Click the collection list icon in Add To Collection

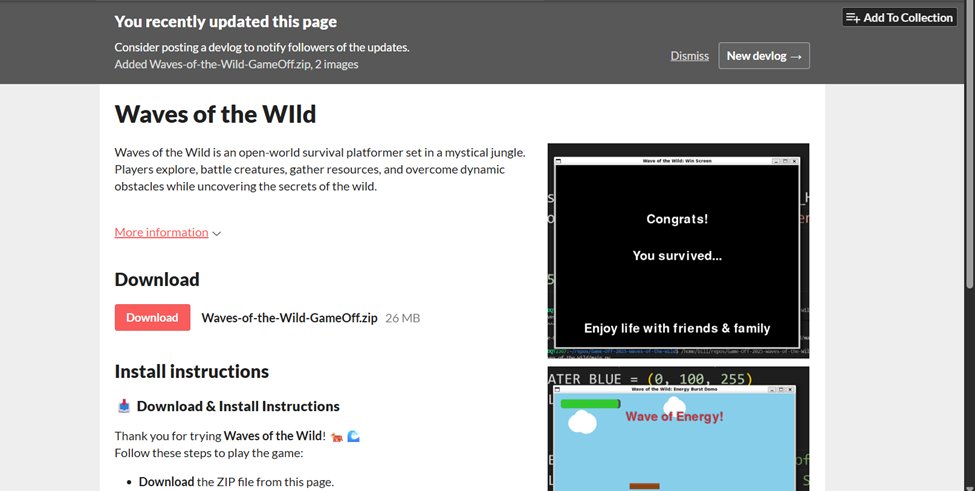(853, 18)
